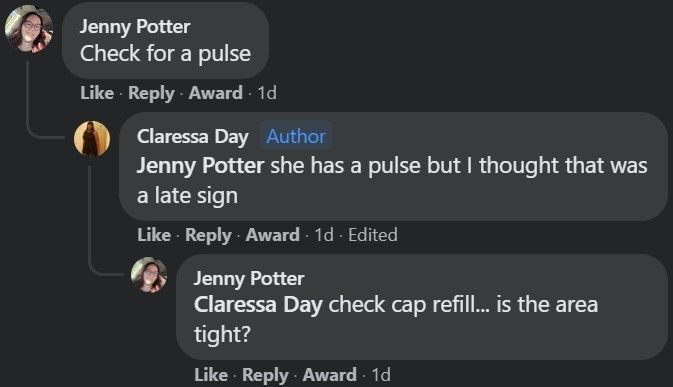Like the 'Check for a pulse' comment

coord(97,93)
